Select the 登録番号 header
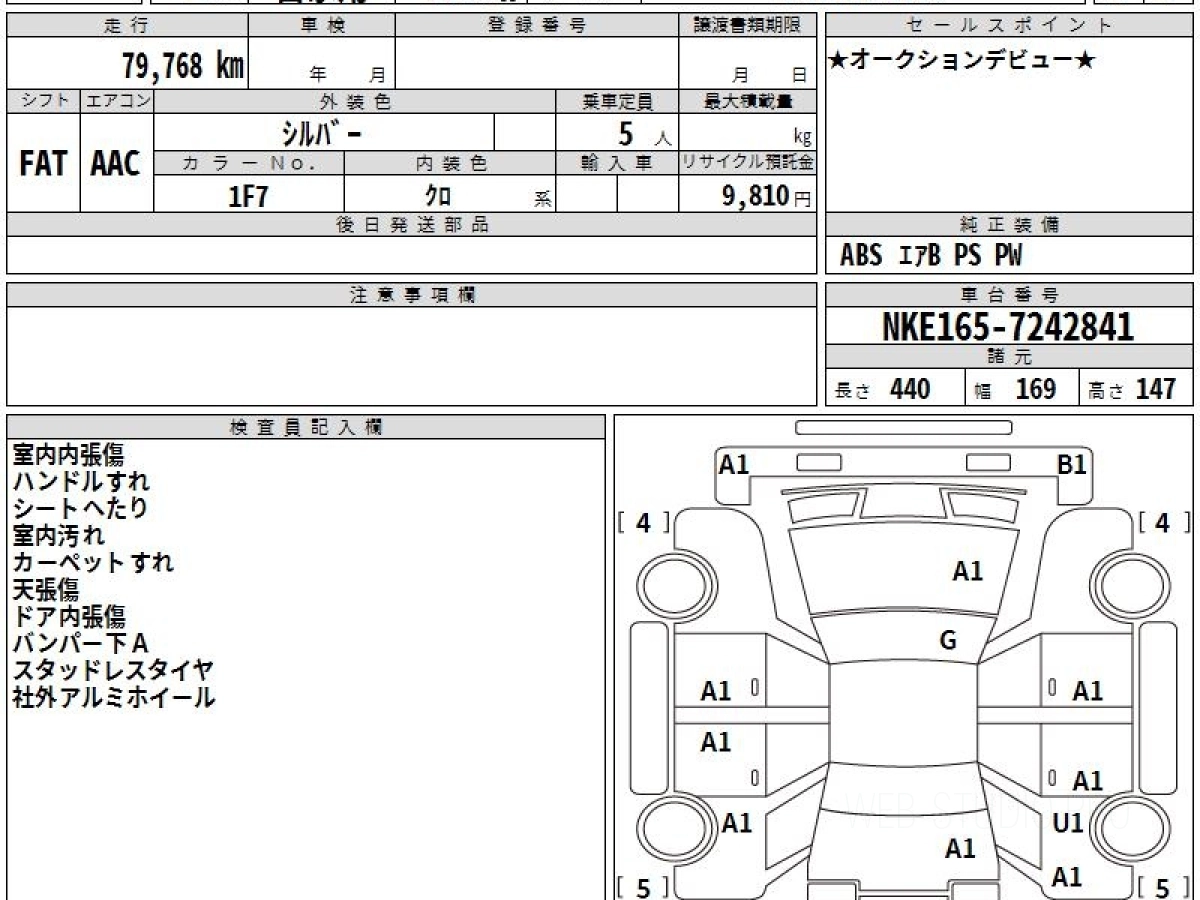The image size is (1200, 900). point(537,26)
